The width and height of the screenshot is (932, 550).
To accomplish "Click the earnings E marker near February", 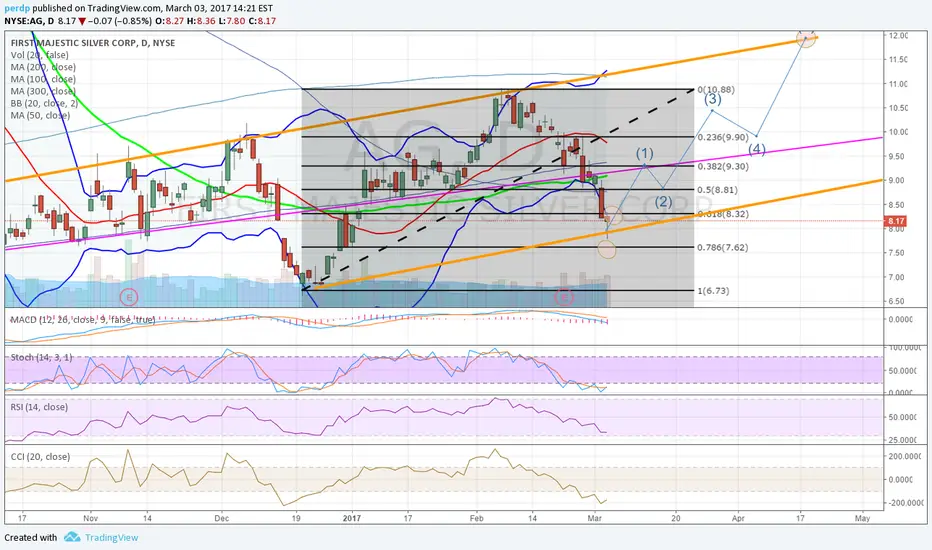I will (563, 297).
